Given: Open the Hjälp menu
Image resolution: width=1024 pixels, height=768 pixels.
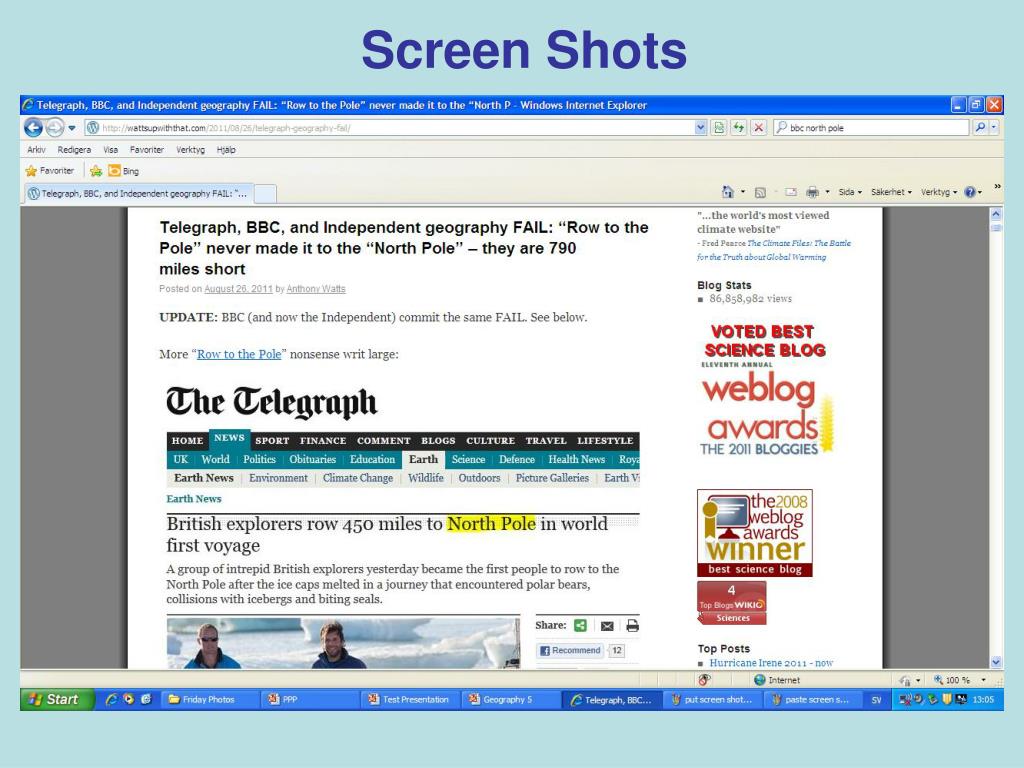Looking at the screenshot, I should click(226, 150).
